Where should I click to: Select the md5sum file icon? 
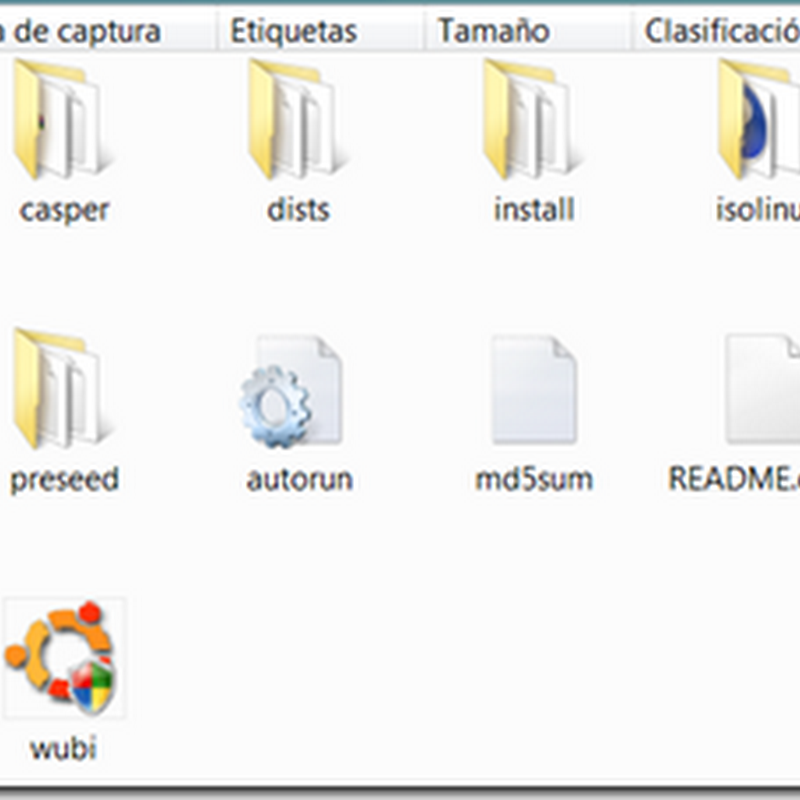click(534, 390)
